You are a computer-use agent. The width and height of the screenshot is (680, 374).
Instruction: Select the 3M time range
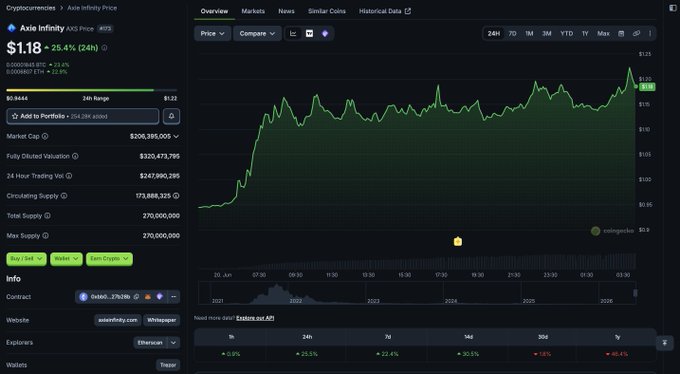coord(546,33)
